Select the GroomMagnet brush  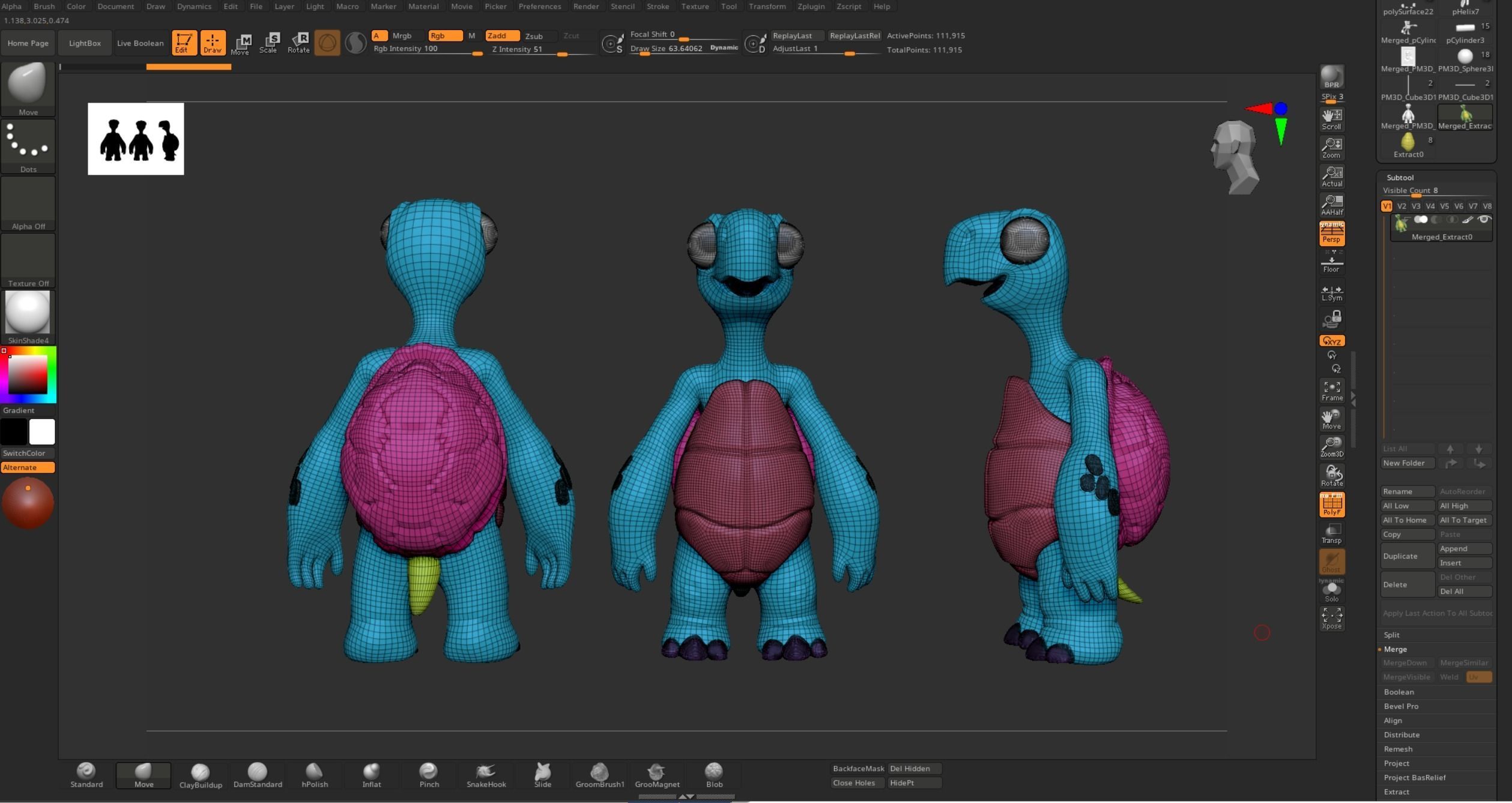[657, 775]
